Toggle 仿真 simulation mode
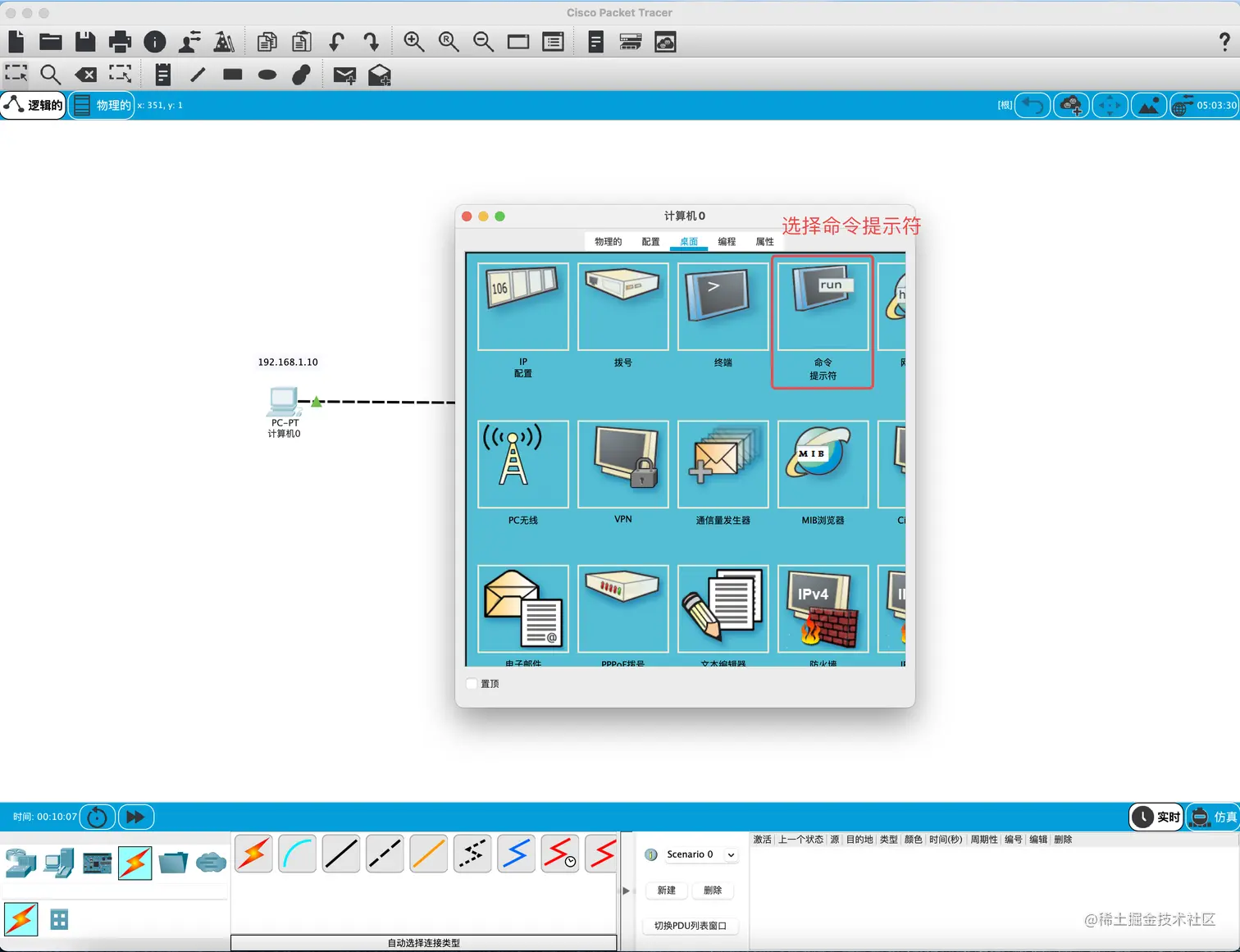This screenshot has width=1240, height=952. tap(1214, 817)
